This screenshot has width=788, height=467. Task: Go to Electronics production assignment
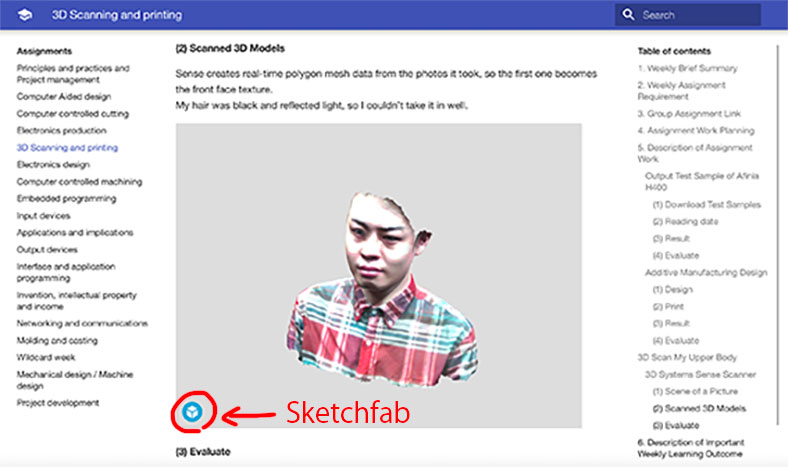(61, 131)
